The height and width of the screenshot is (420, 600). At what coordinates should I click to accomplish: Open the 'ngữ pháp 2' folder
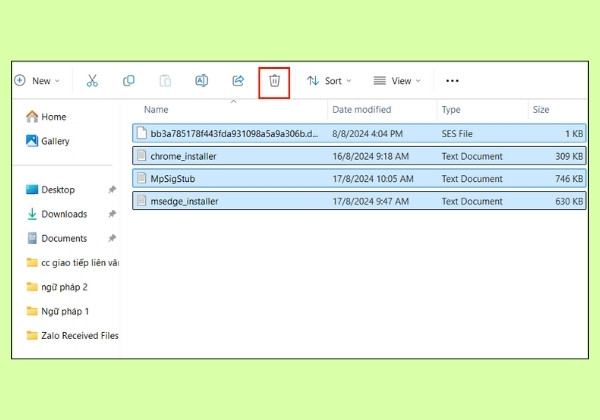[x=57, y=287]
